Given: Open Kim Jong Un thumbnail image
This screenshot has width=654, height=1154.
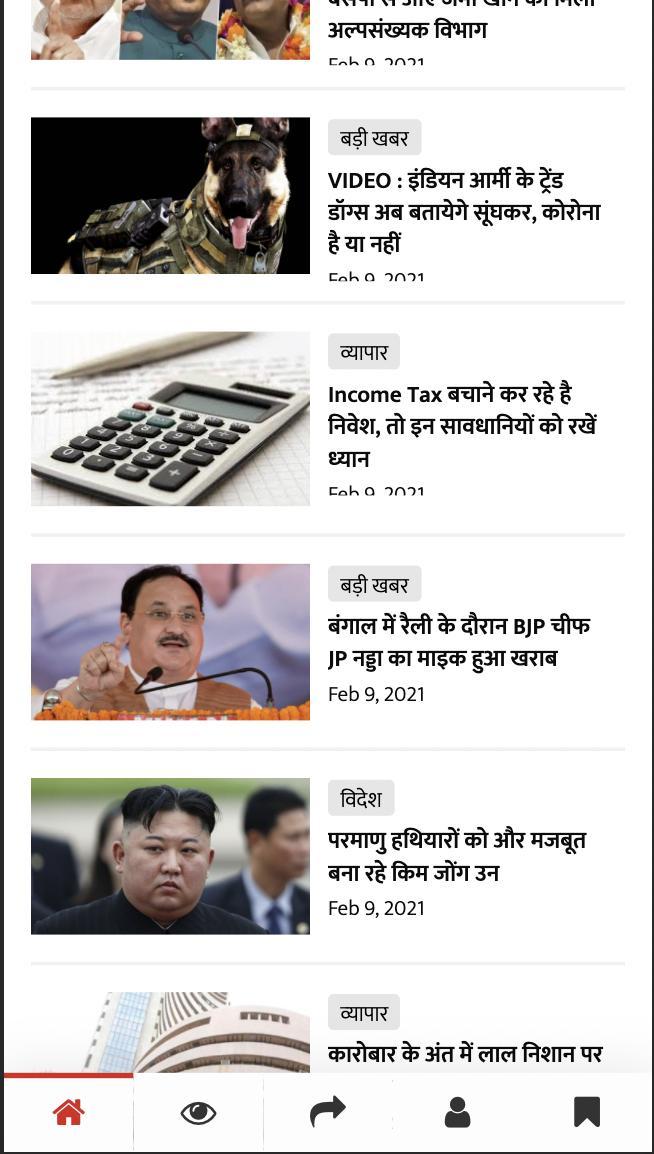Looking at the screenshot, I should [170, 856].
